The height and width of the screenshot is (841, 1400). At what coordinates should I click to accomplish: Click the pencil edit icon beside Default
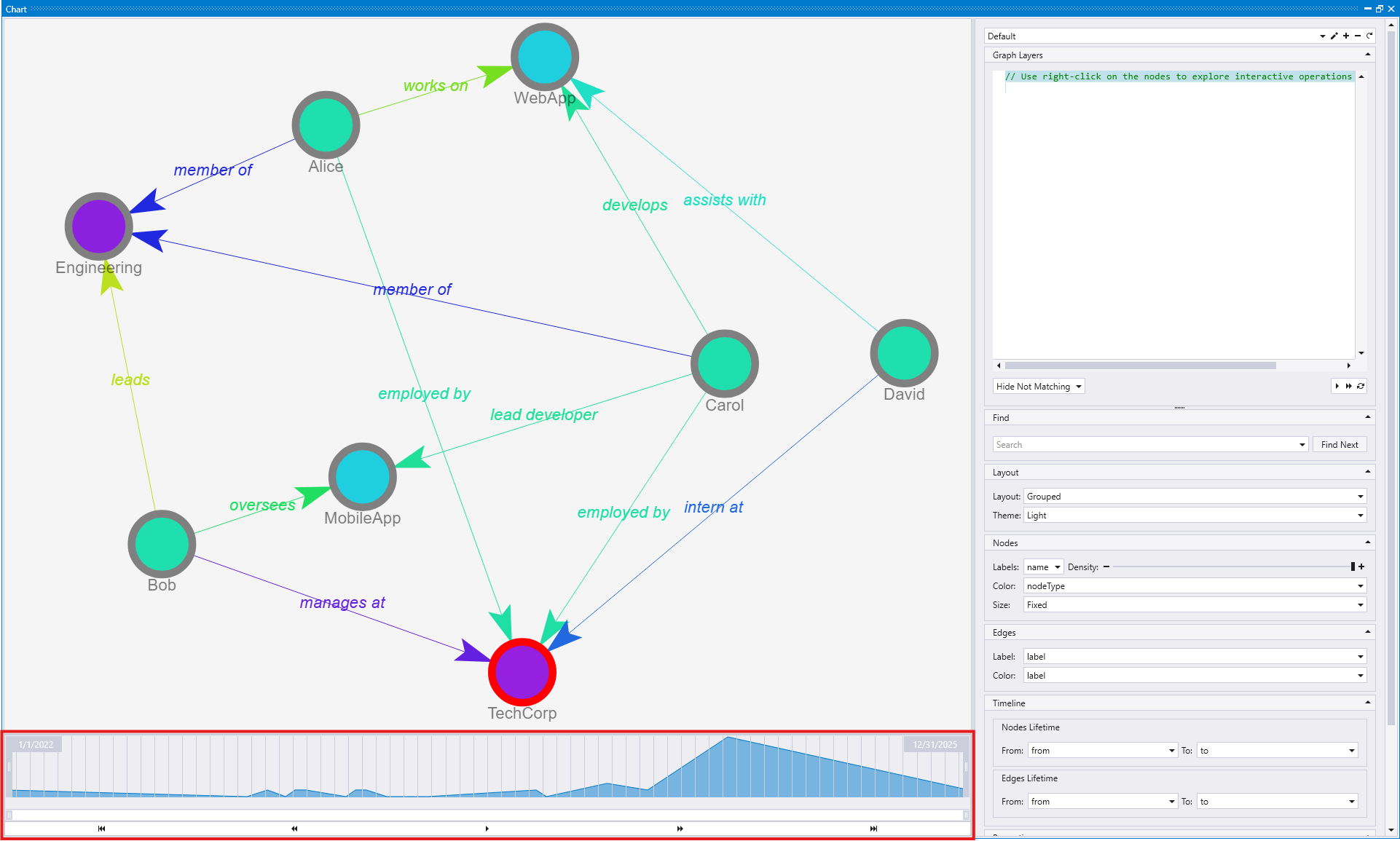pos(1334,36)
